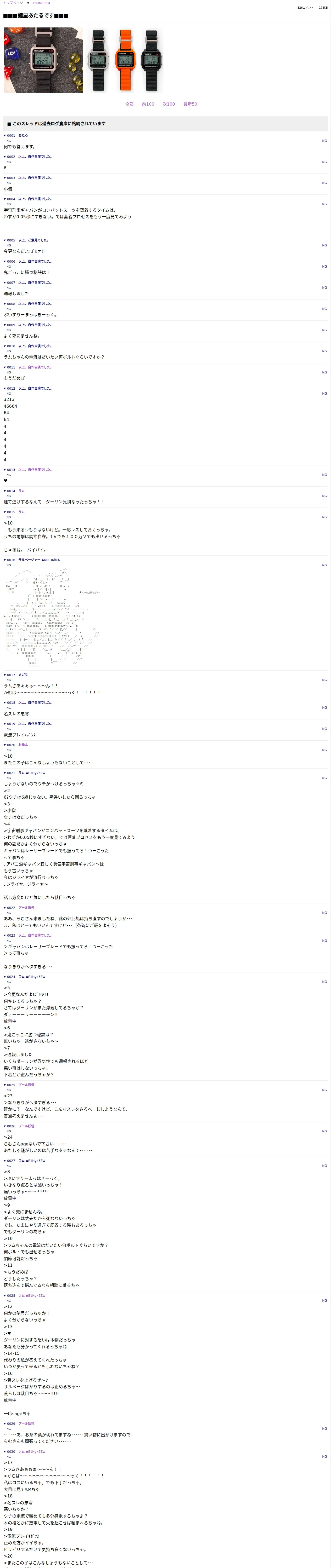Click small NG under post number 0025
The image size is (336, 1568).
[9, 1090]
